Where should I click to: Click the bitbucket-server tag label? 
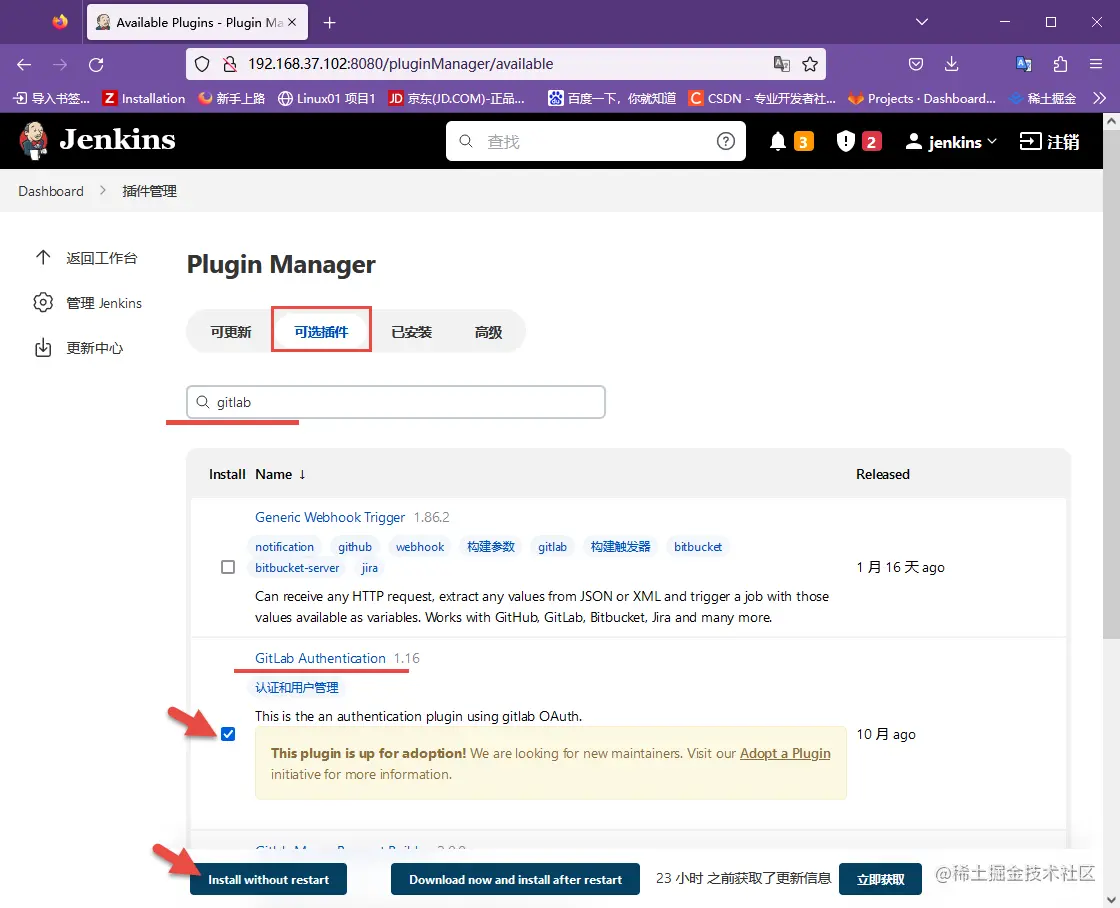pos(297,568)
